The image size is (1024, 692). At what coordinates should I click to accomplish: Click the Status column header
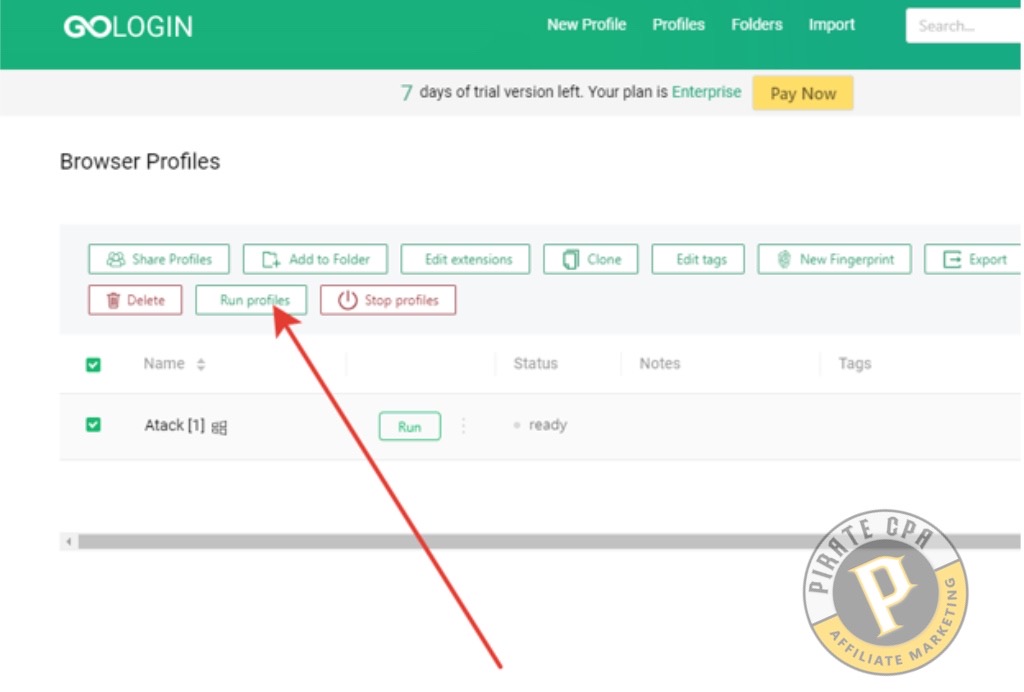tap(536, 364)
